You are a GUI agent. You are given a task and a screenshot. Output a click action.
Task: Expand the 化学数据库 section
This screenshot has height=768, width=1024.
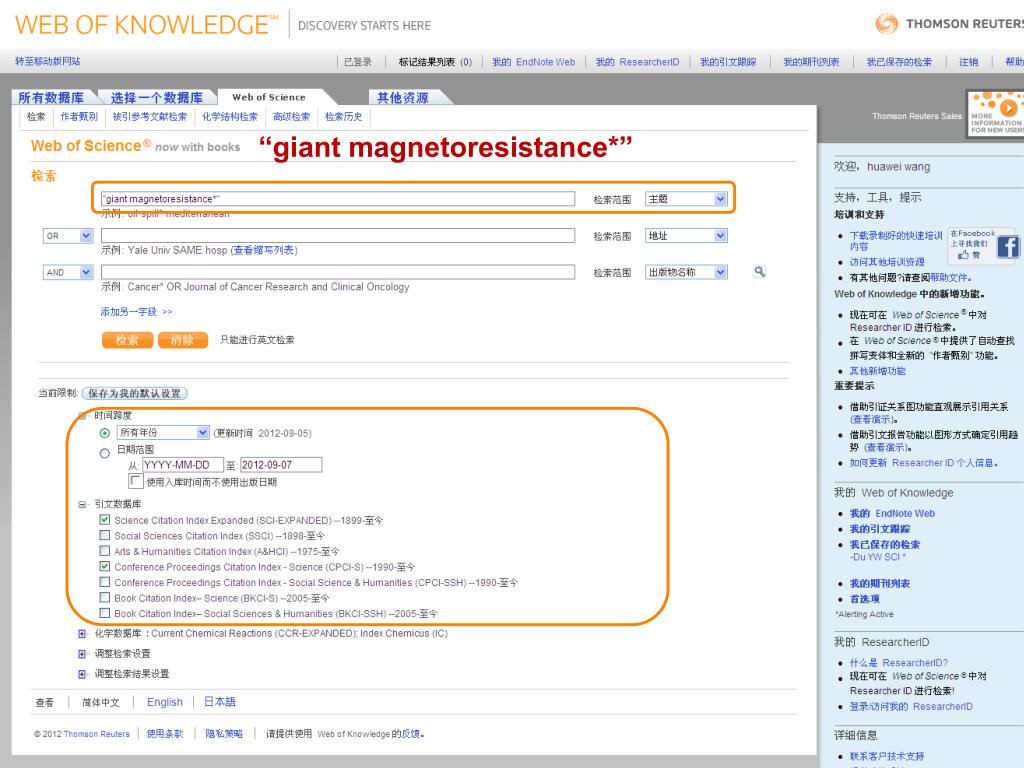[x=82, y=633]
